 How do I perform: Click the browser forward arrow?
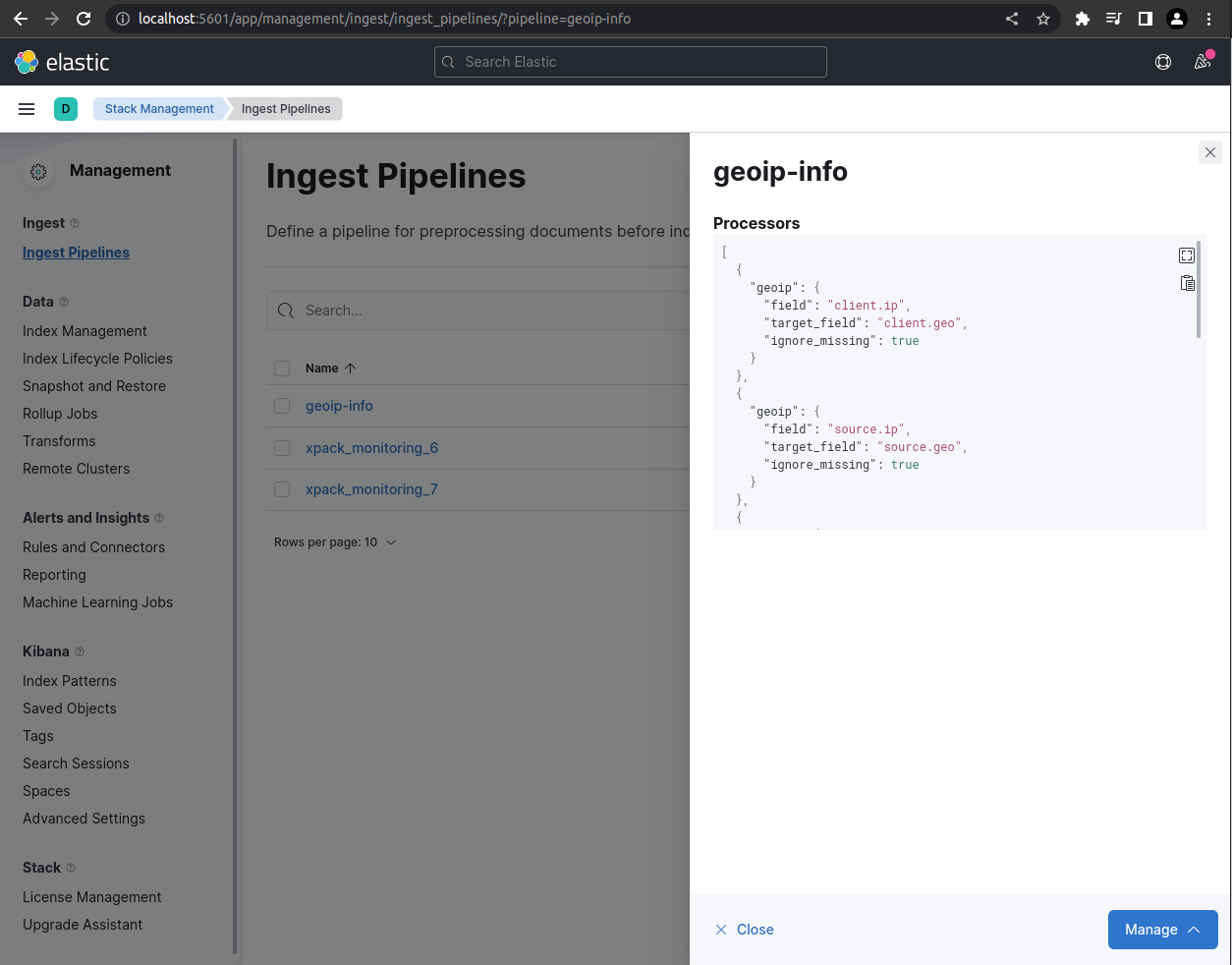pyautogui.click(x=52, y=19)
